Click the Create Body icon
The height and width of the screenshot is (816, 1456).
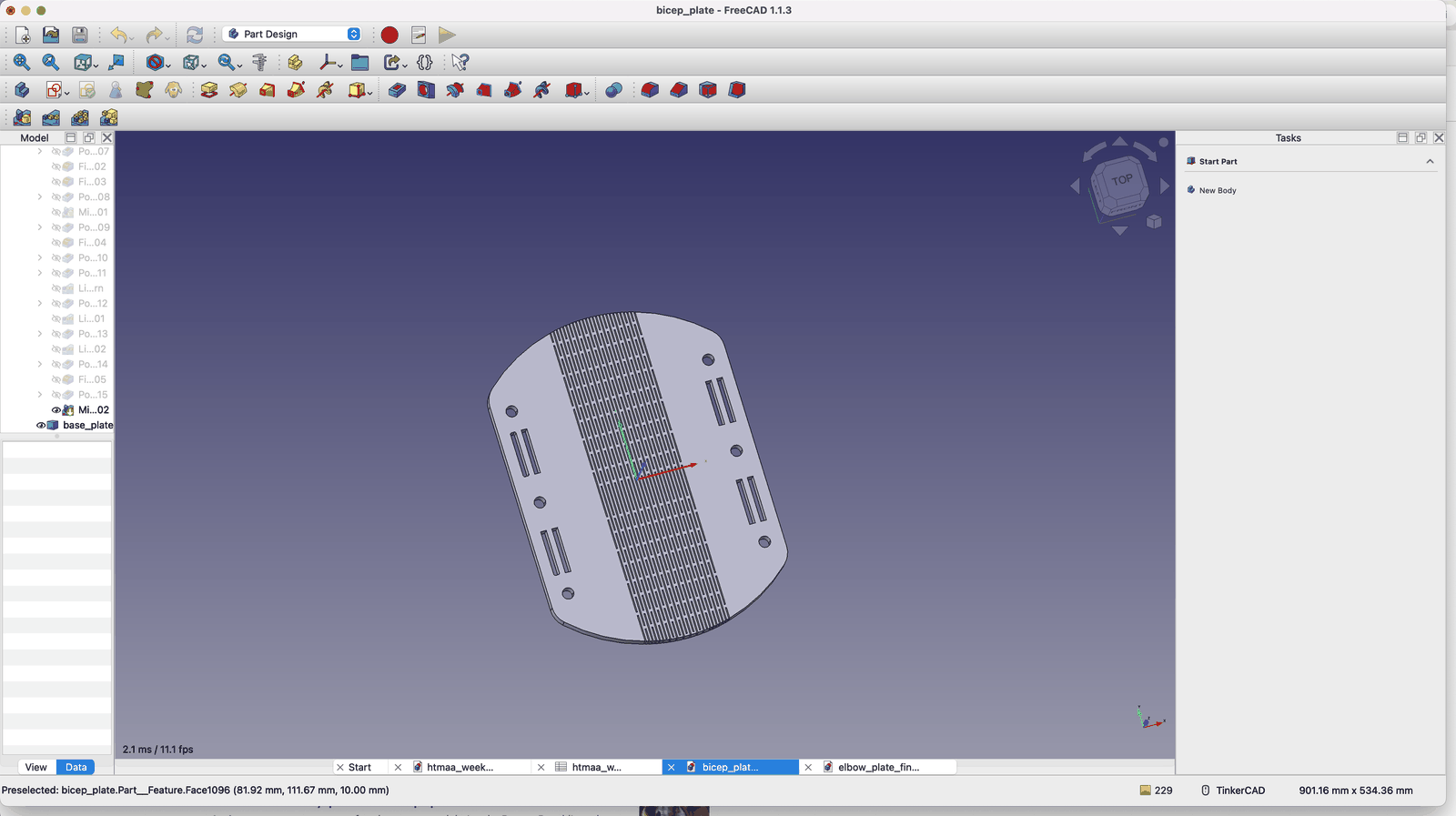point(22,90)
